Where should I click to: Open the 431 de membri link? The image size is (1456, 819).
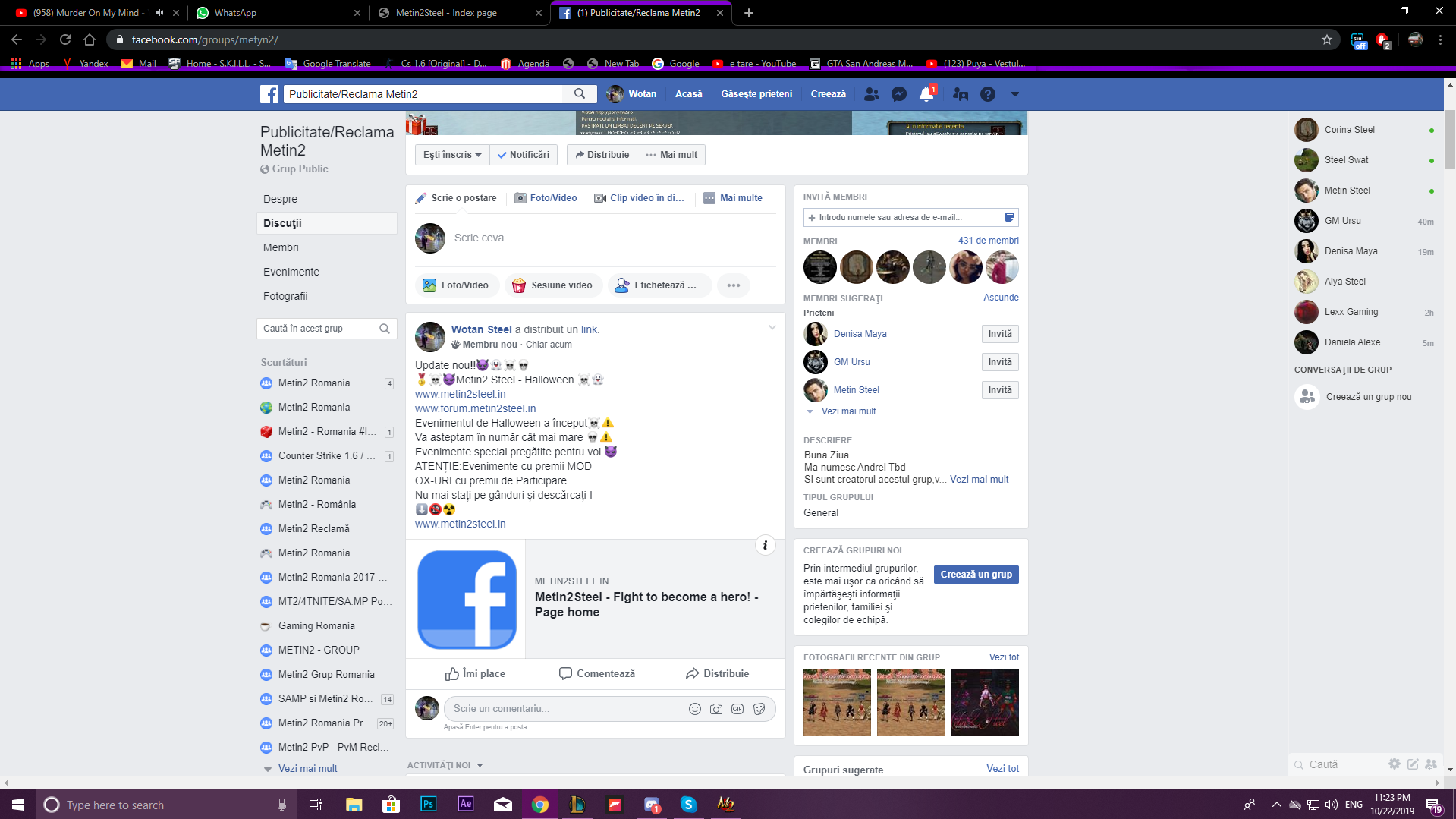[988, 241]
